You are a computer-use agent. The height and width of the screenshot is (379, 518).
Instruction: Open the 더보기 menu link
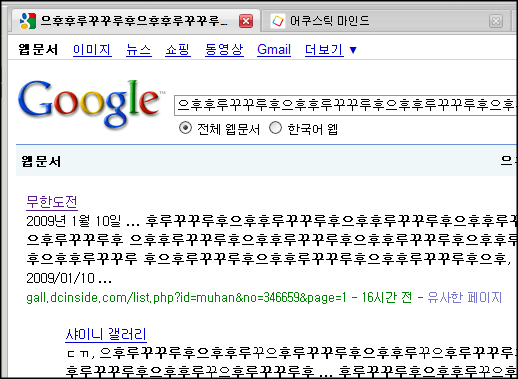click(x=324, y=50)
